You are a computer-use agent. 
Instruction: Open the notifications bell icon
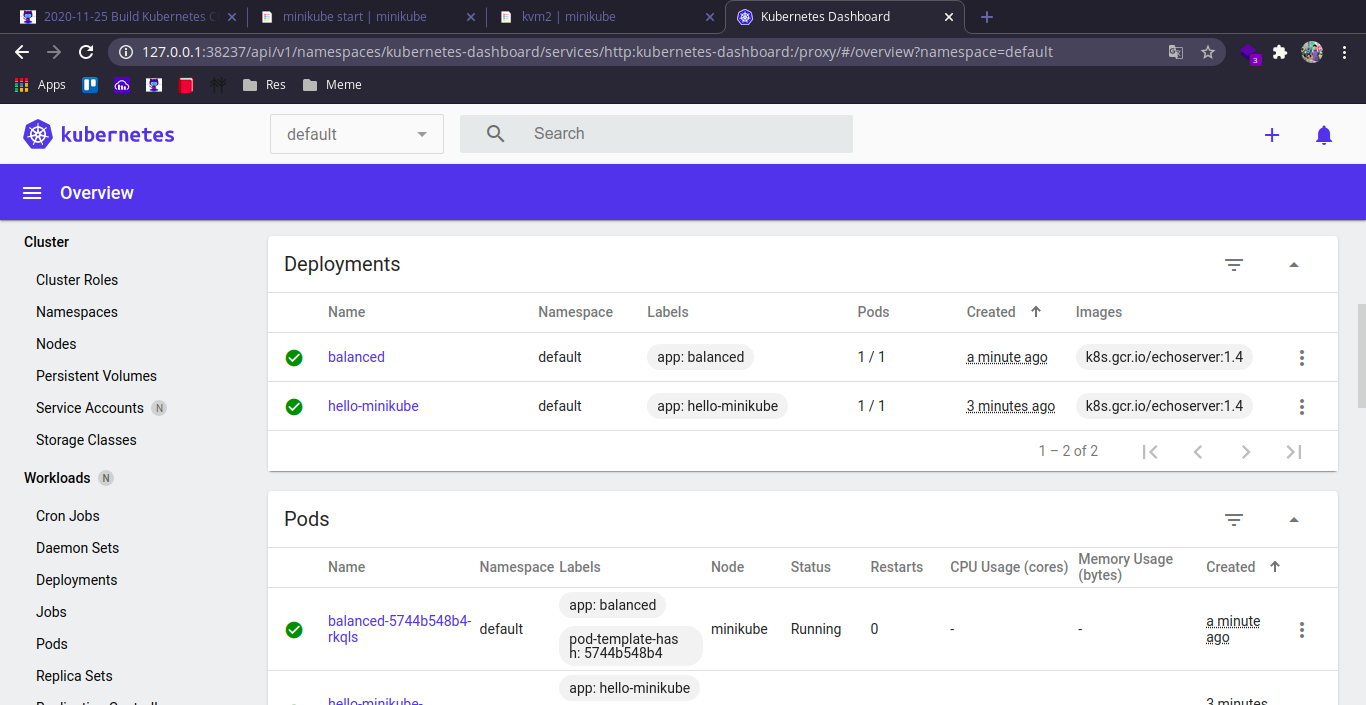pos(1324,135)
